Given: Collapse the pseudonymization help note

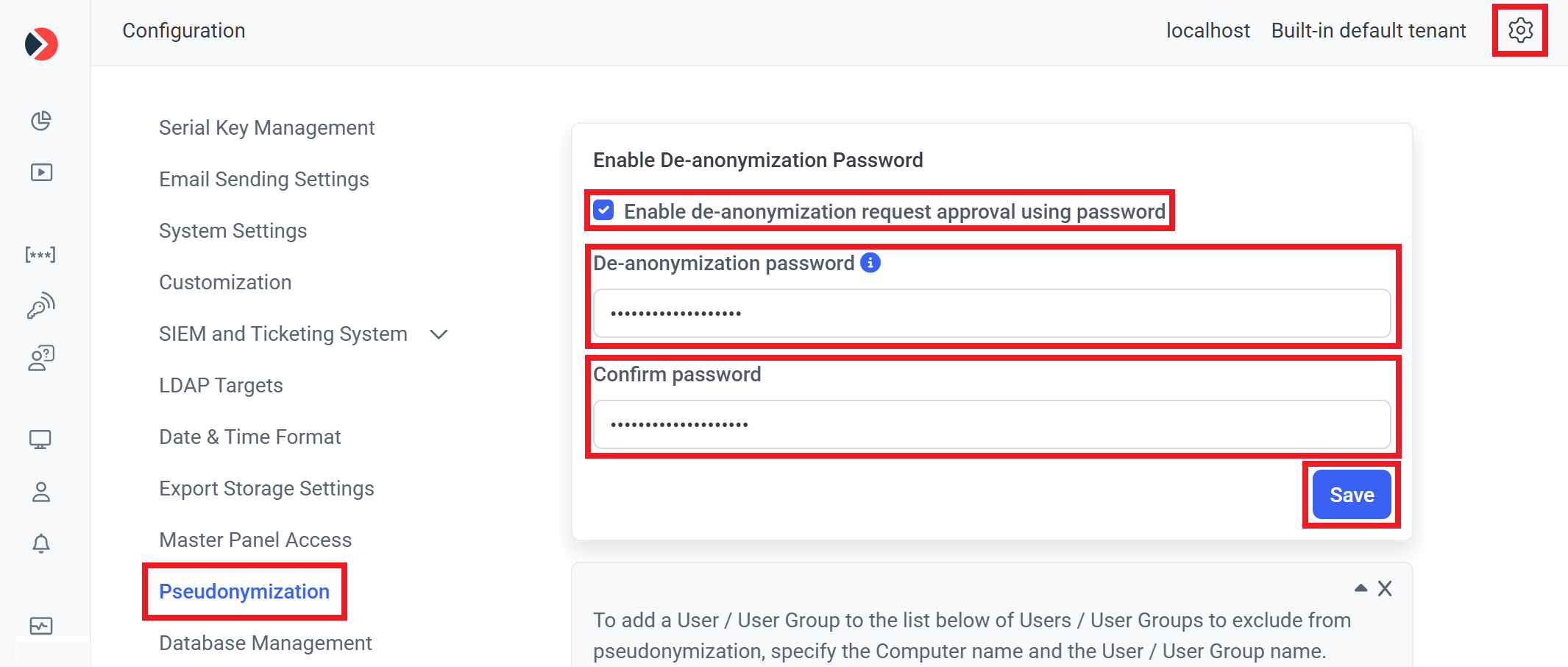Looking at the screenshot, I should (1361, 588).
